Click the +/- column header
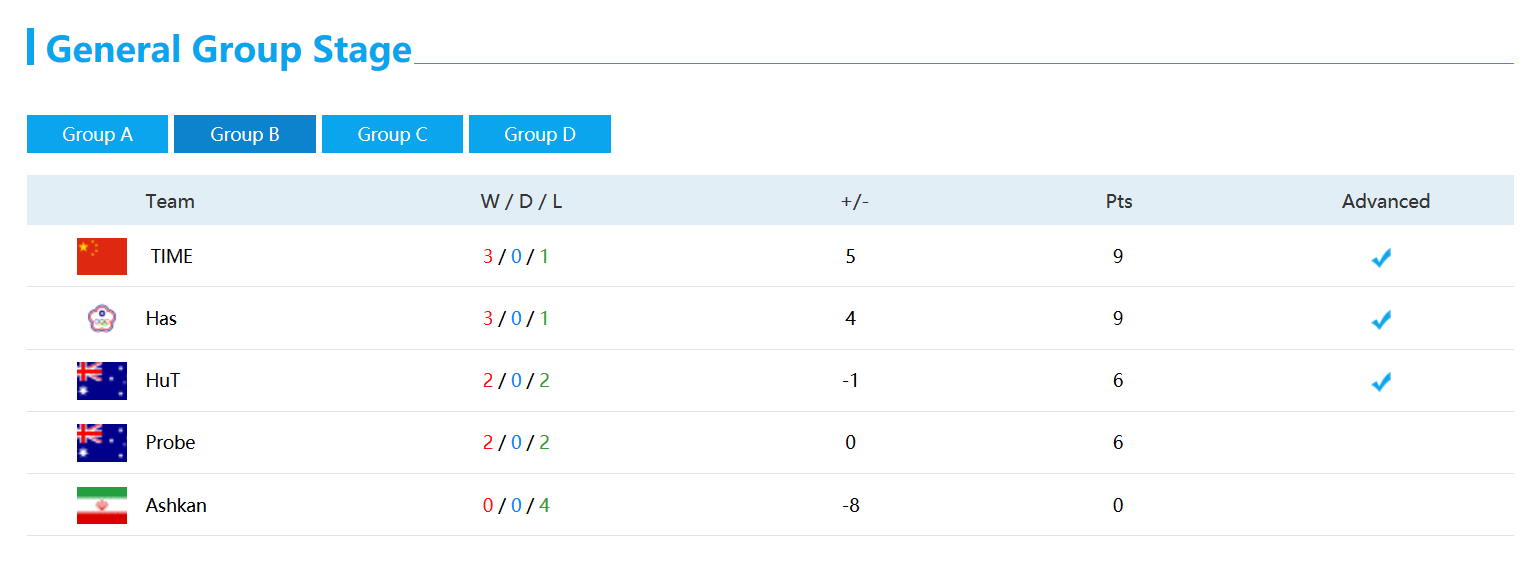 point(855,201)
